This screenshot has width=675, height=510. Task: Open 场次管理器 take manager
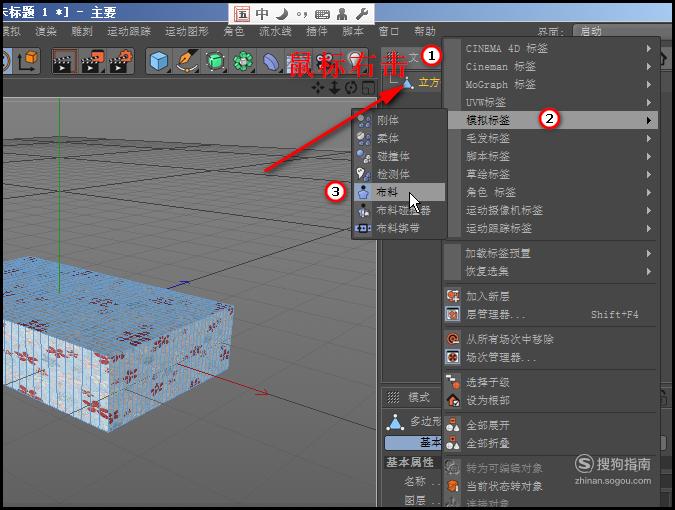click(551, 357)
